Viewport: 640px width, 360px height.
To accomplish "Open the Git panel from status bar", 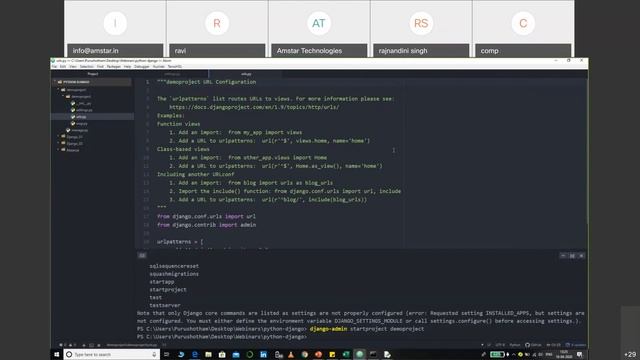I will 553,345.
